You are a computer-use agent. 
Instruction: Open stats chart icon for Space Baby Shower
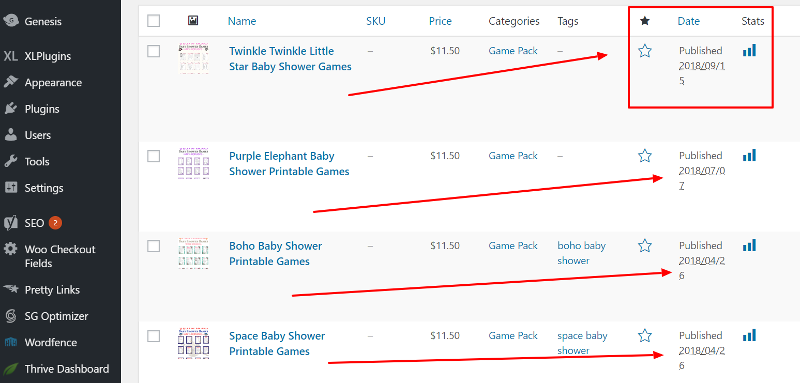[x=749, y=335]
